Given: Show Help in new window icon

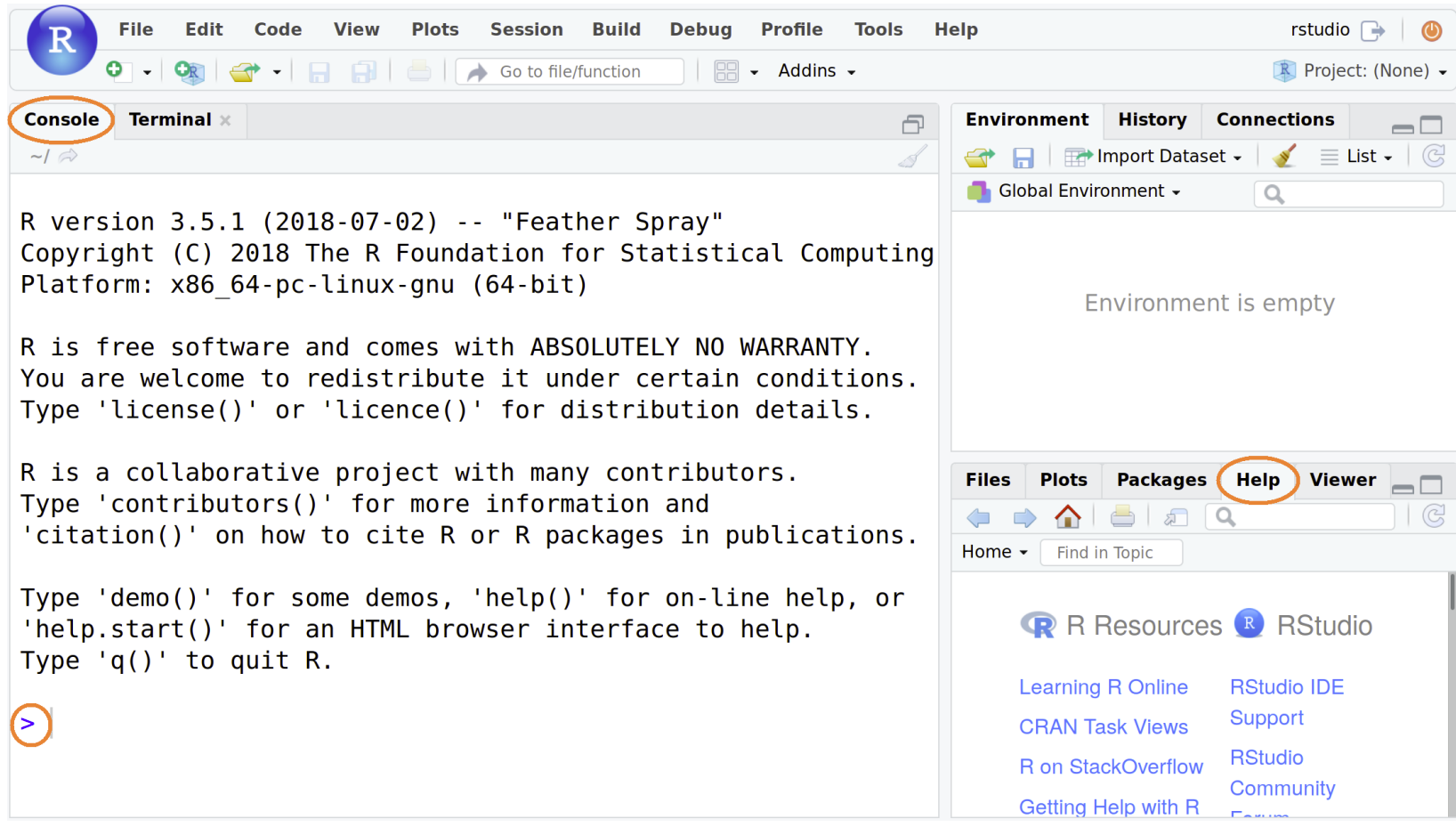Looking at the screenshot, I should point(1176,517).
